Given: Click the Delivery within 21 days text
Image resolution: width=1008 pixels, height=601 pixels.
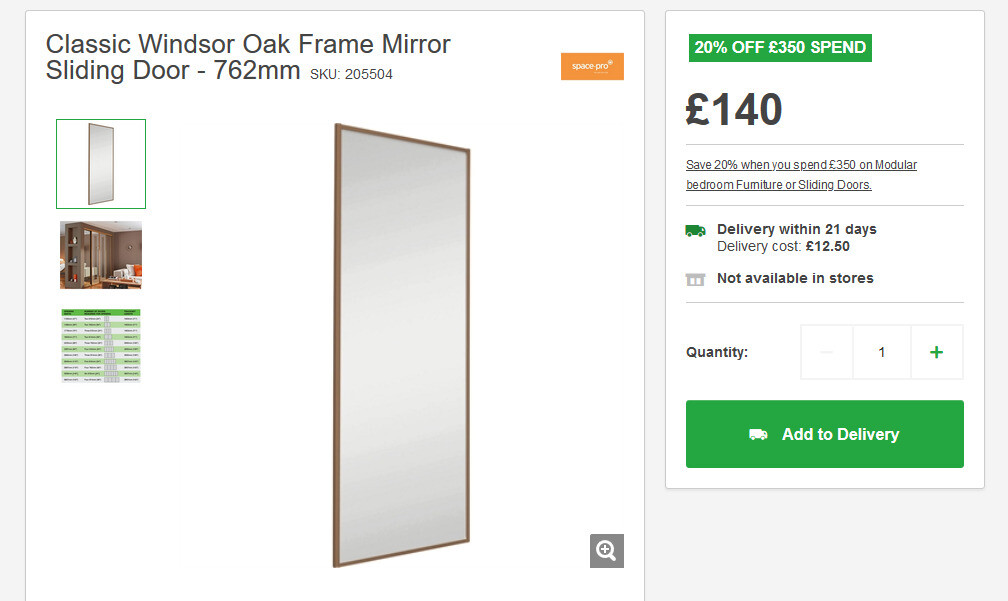Looking at the screenshot, I should (796, 229).
